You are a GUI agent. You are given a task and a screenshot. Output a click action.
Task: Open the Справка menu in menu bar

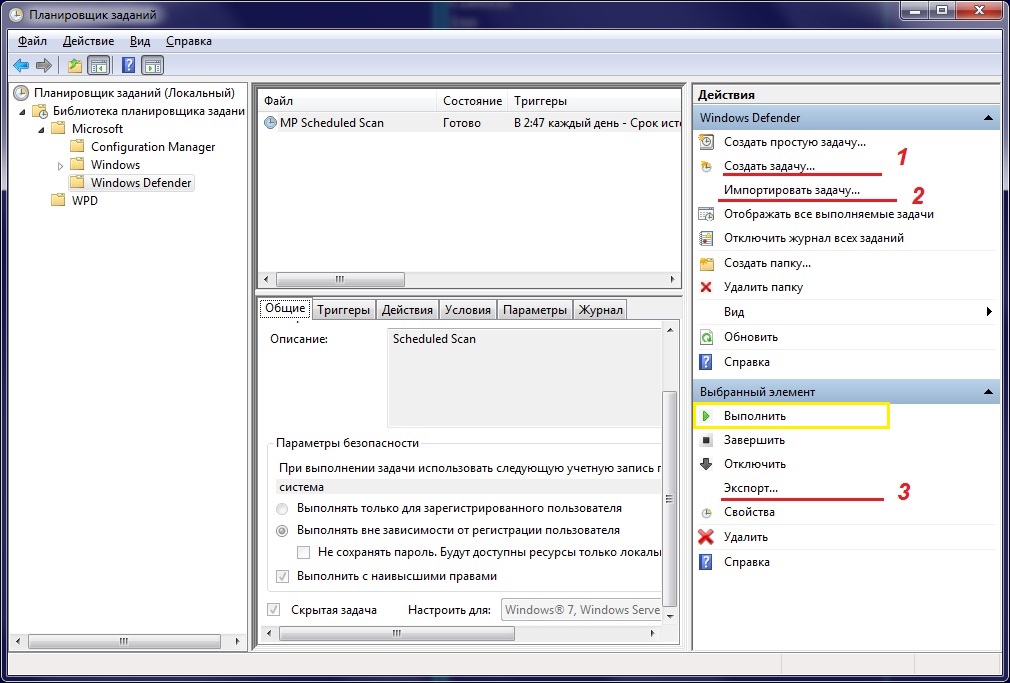tap(189, 41)
